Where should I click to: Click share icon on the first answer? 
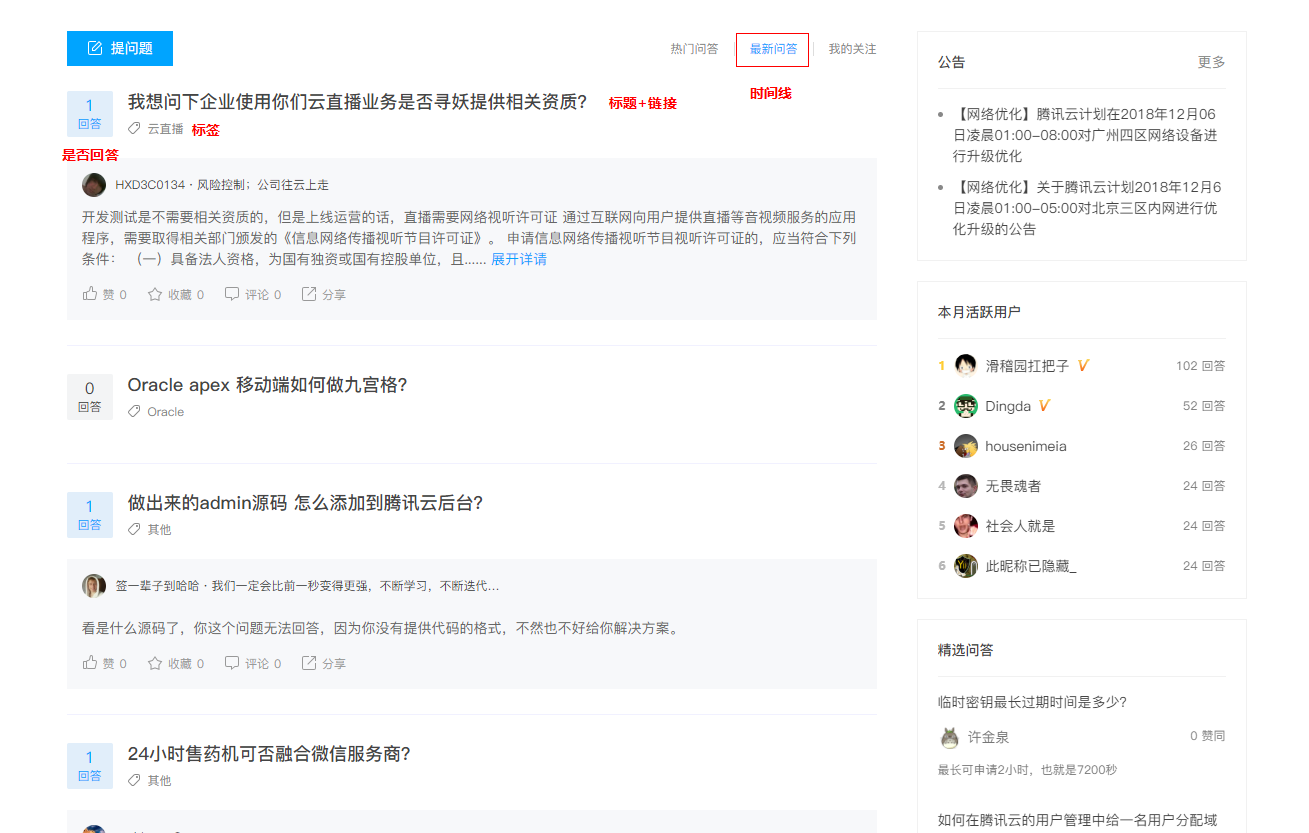point(309,294)
